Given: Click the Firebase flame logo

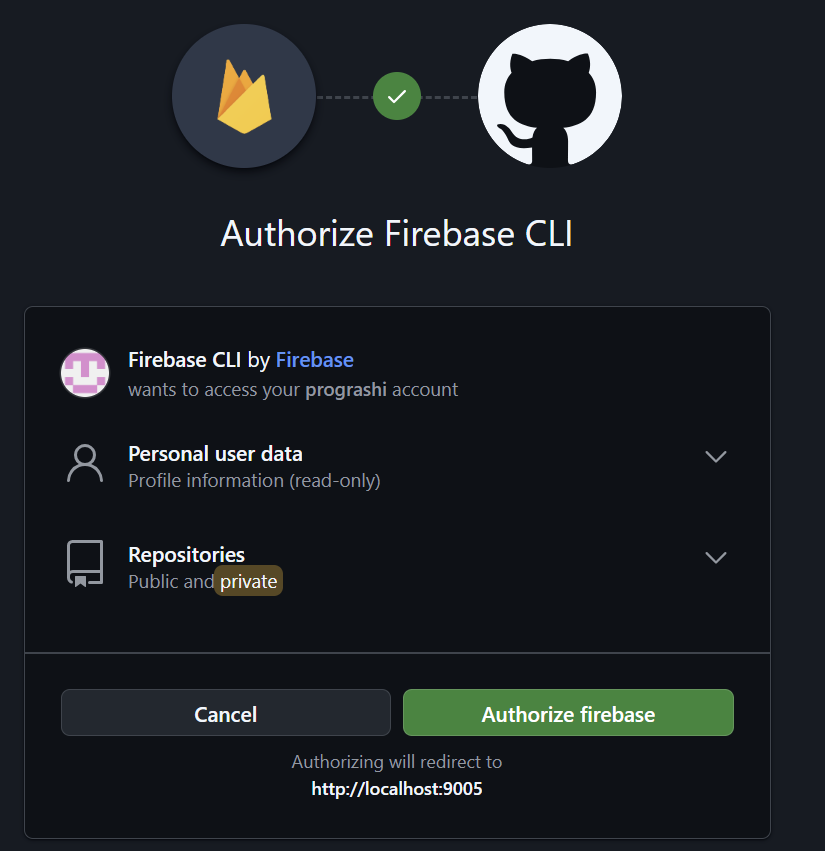Looking at the screenshot, I should click(x=244, y=97).
